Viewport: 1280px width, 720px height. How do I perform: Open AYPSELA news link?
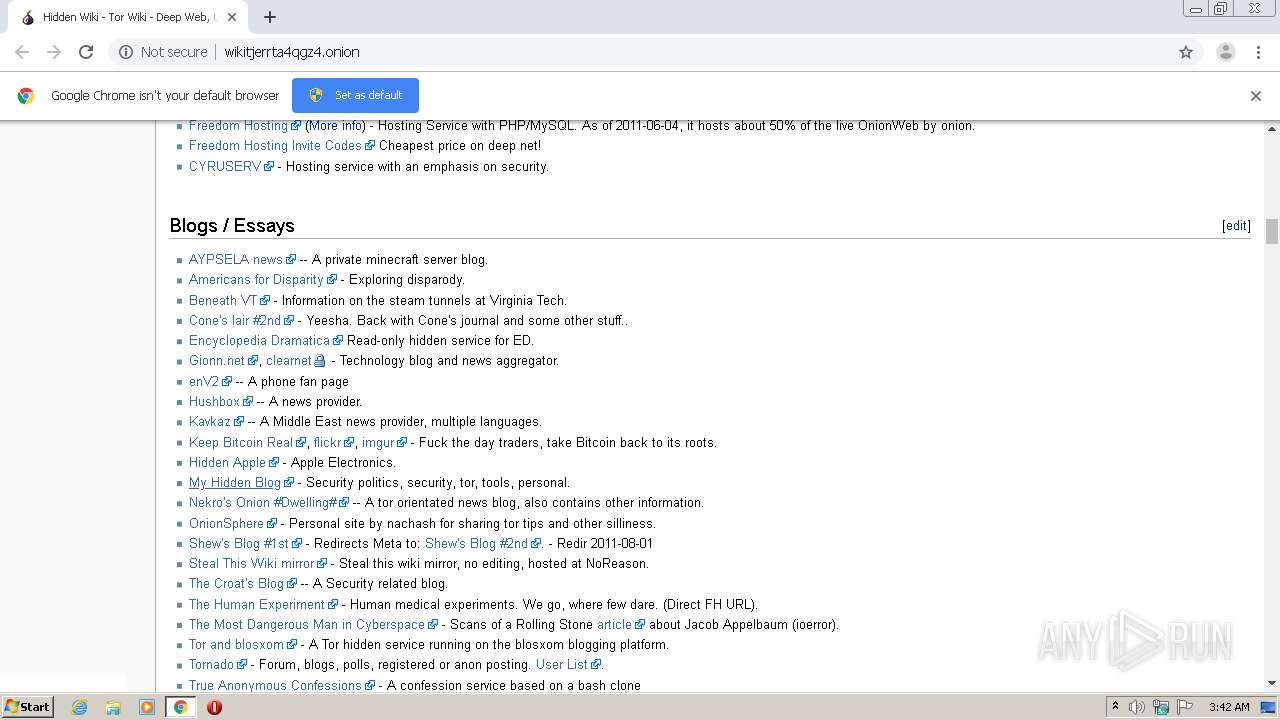236,260
